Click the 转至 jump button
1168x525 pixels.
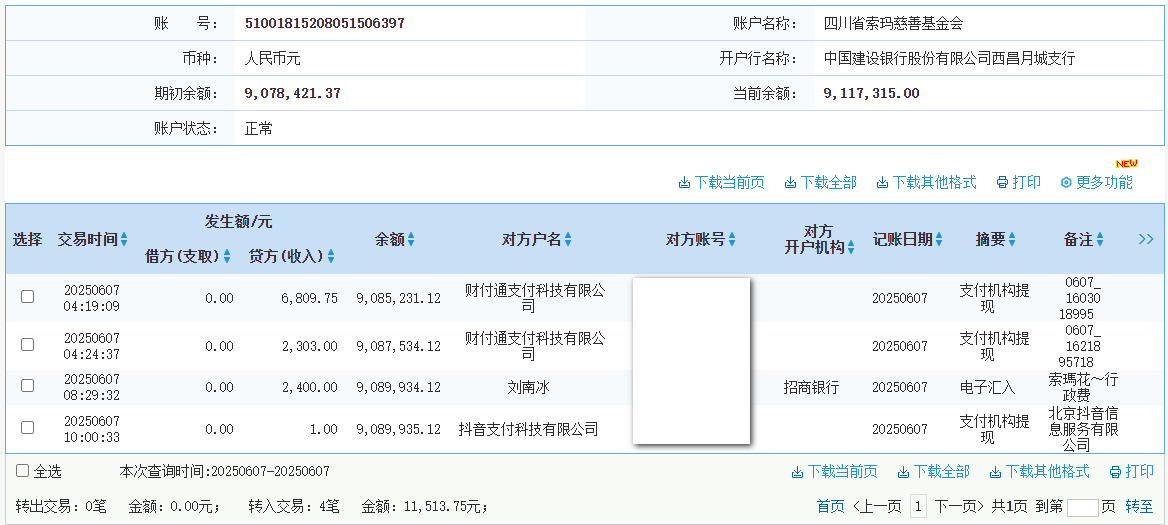click(1139, 507)
